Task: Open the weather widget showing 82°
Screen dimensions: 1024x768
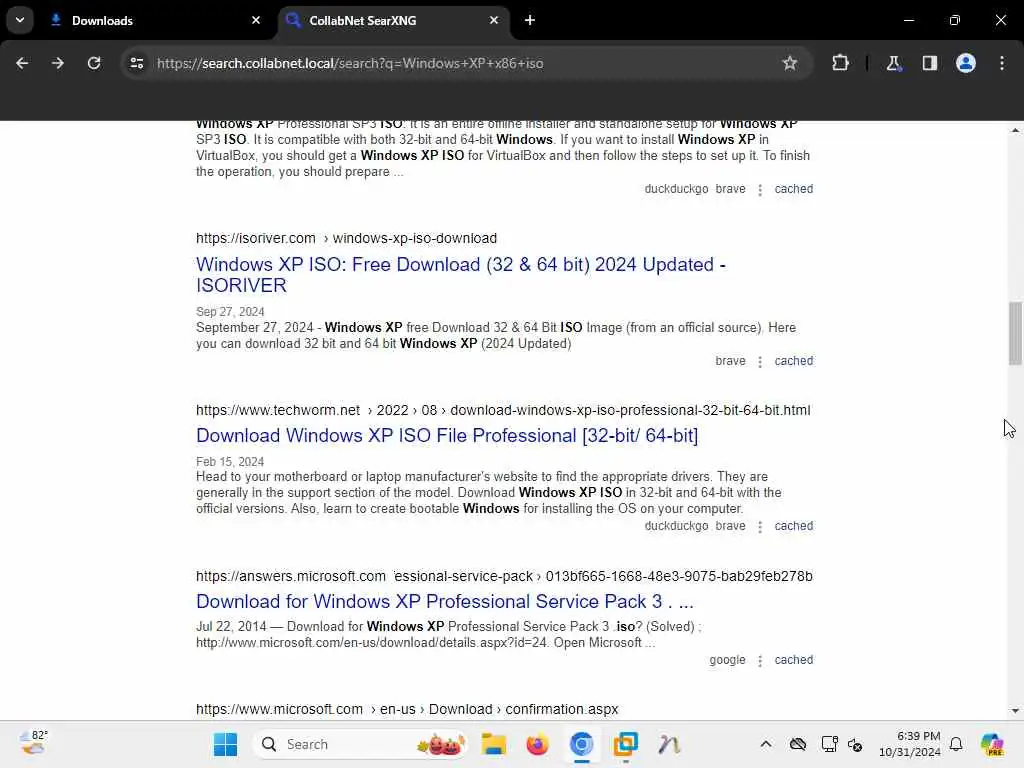Action: [x=33, y=743]
